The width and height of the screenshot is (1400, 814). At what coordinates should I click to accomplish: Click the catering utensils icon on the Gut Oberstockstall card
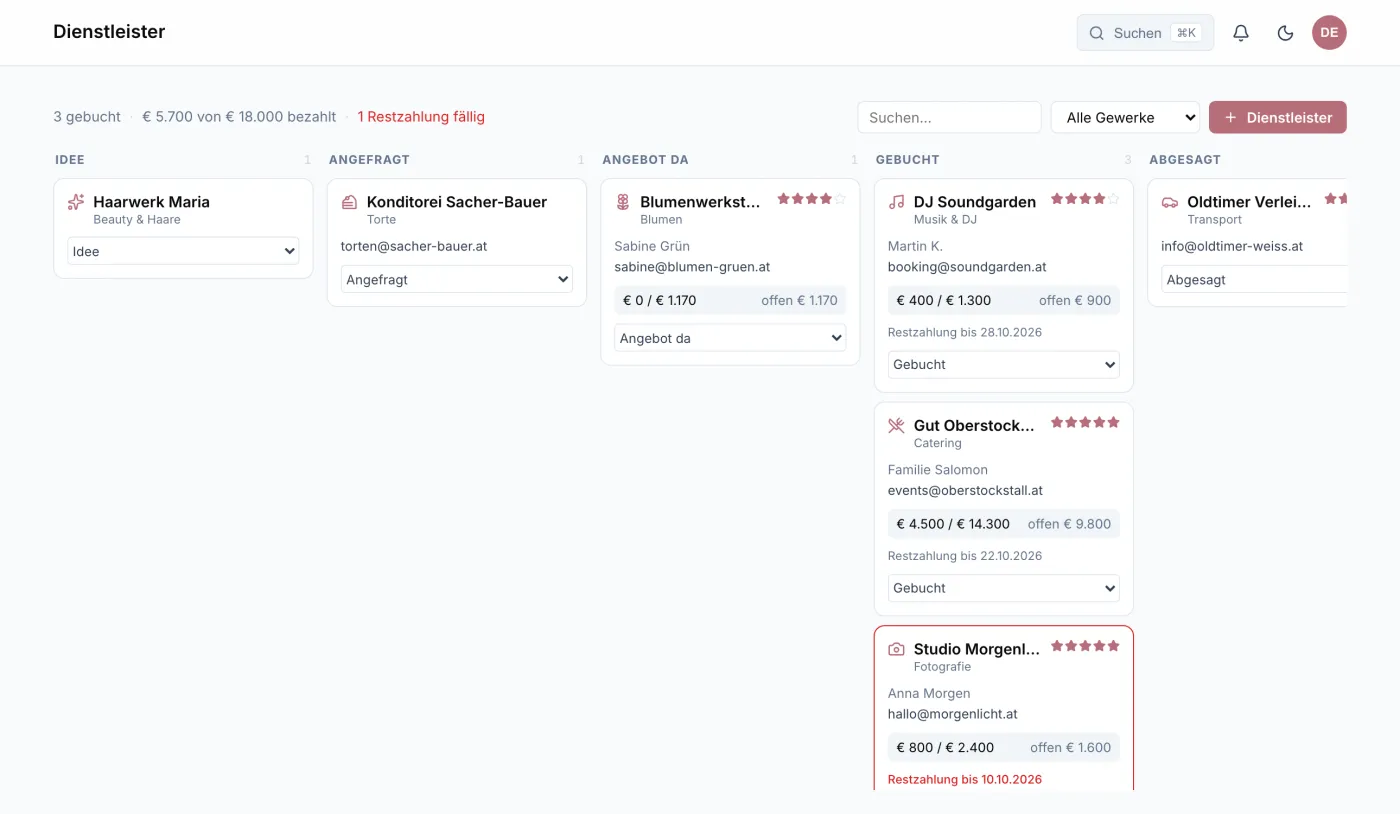coord(896,426)
